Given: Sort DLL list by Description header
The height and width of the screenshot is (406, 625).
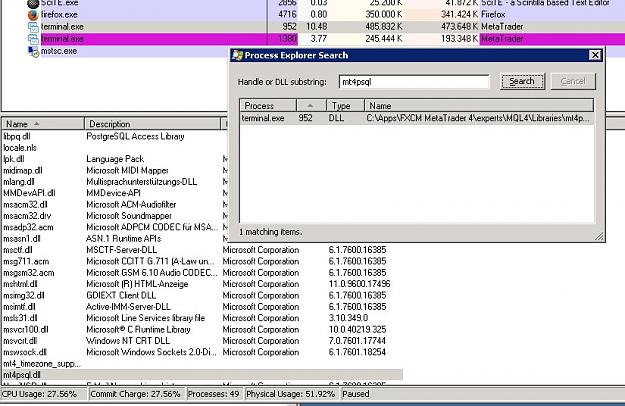Looking at the screenshot, I should (x=152, y=124).
